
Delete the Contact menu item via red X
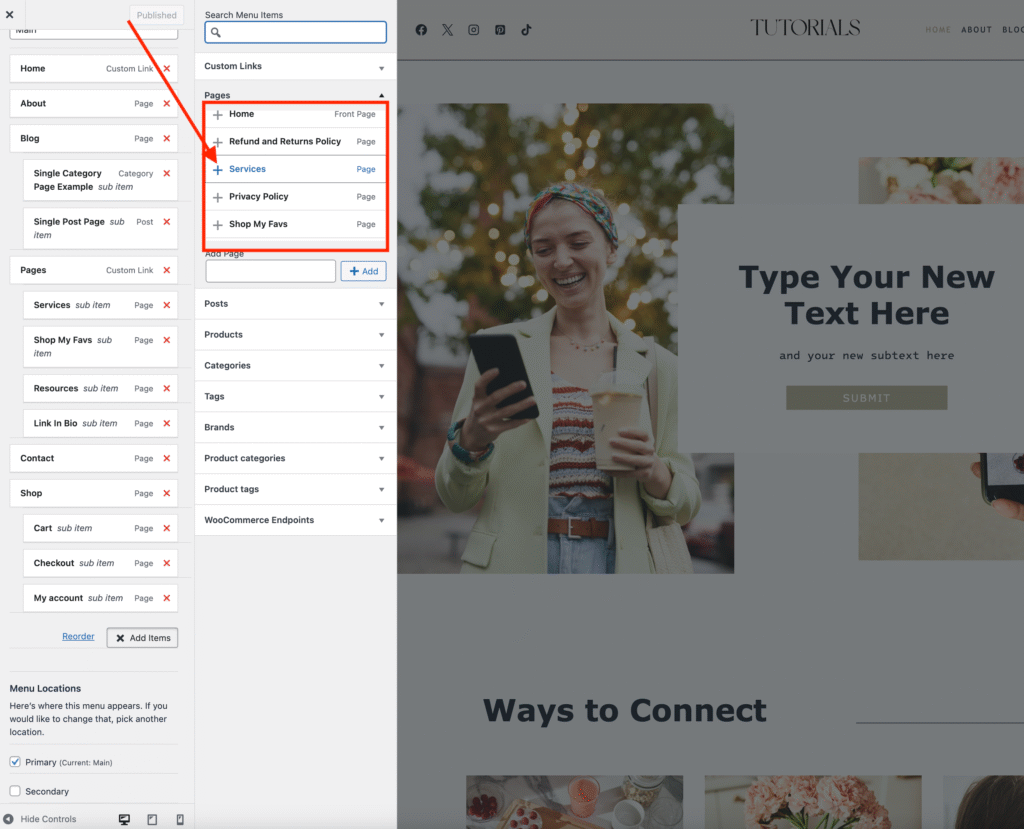click(167, 458)
